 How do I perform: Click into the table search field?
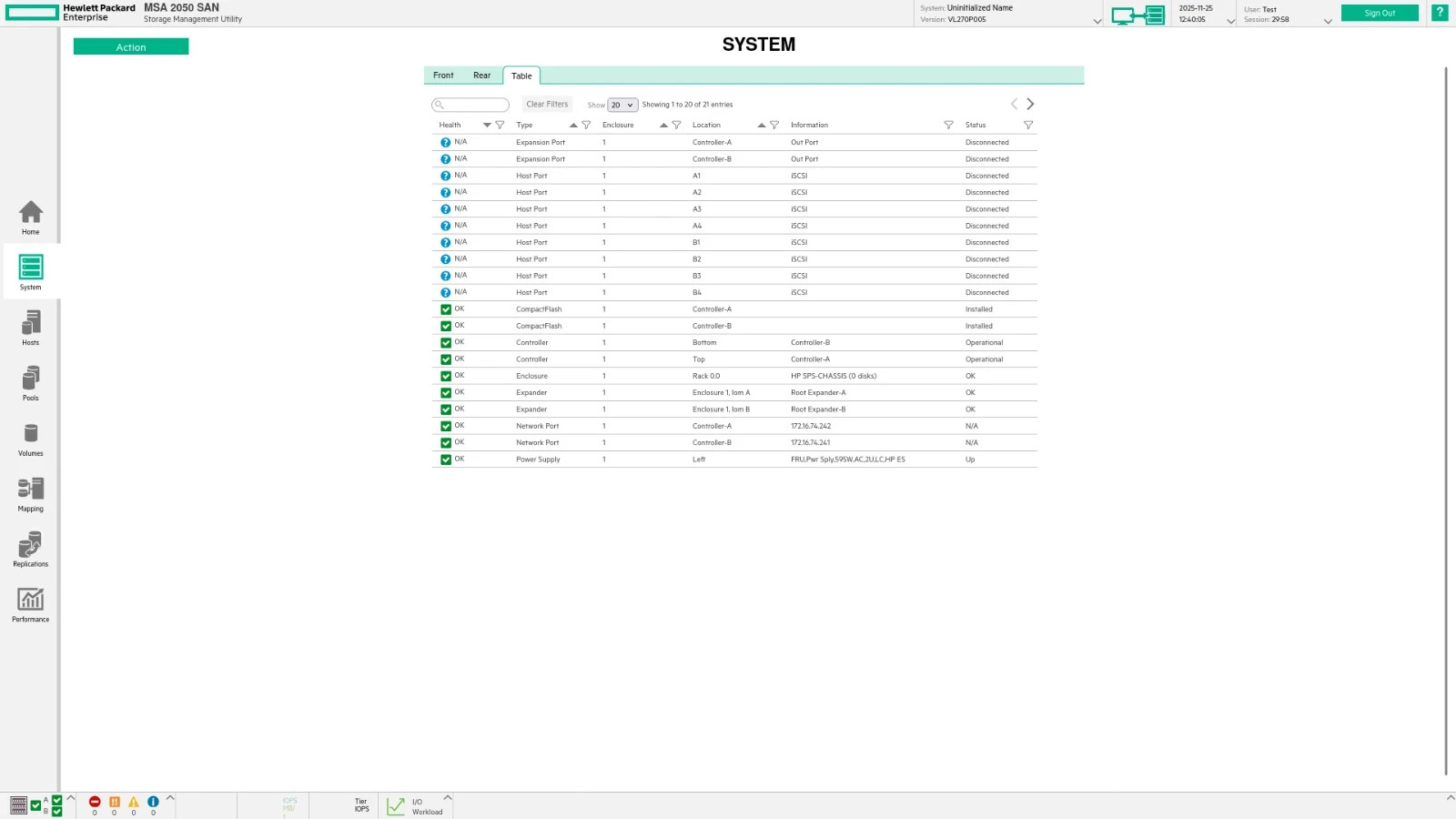pos(470,105)
